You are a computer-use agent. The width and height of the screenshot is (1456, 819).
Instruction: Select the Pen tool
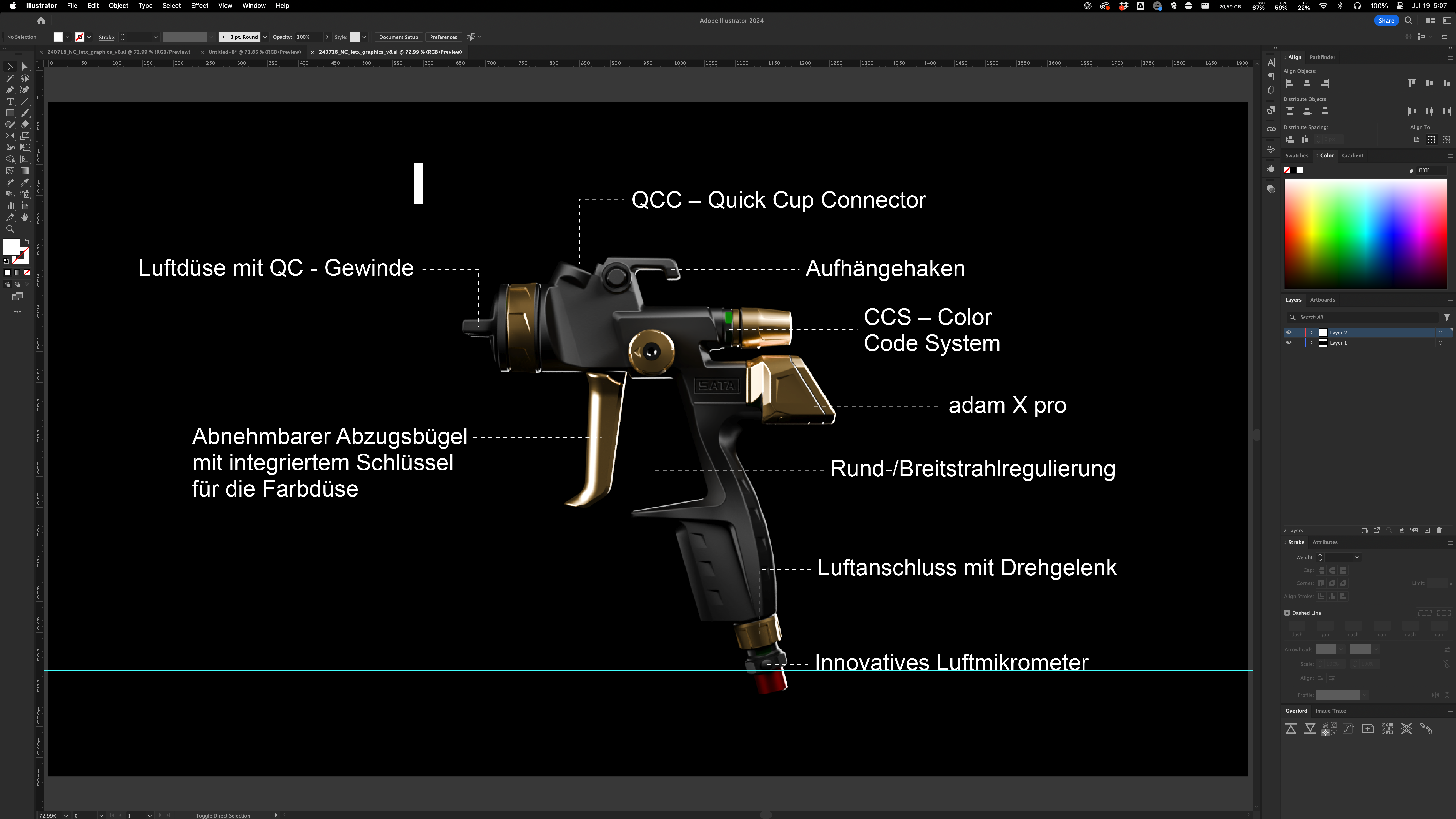pos(10,90)
